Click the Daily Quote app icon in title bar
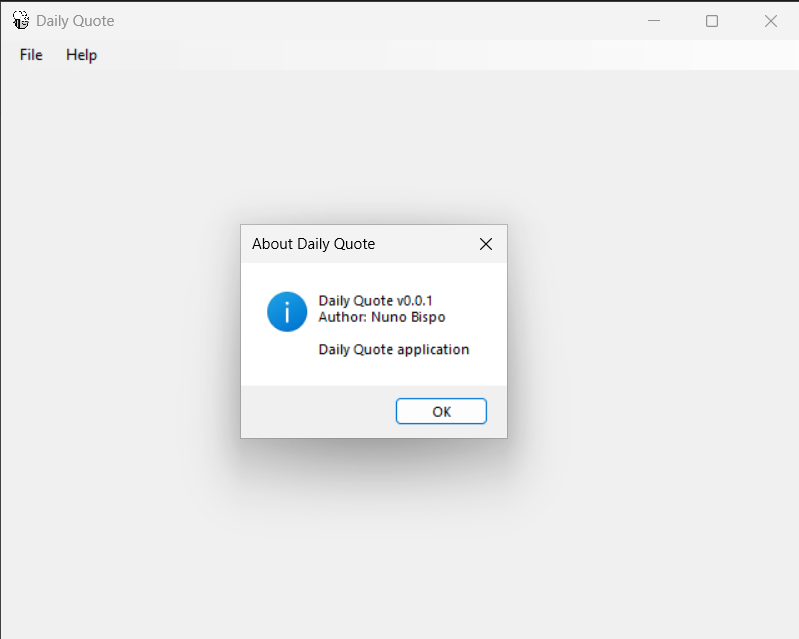The width and height of the screenshot is (799, 639). 21,20
